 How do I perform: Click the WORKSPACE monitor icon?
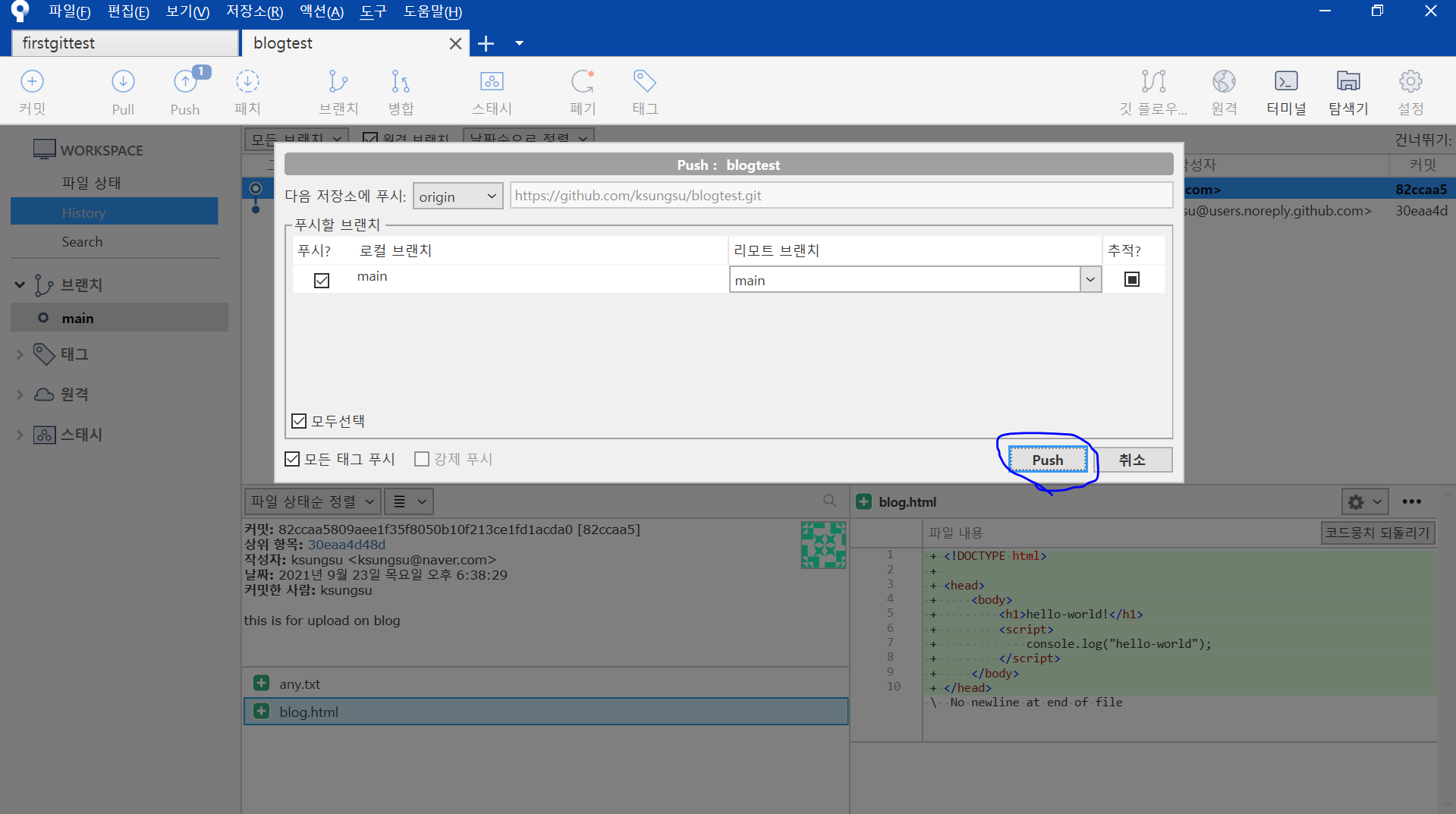click(x=45, y=149)
